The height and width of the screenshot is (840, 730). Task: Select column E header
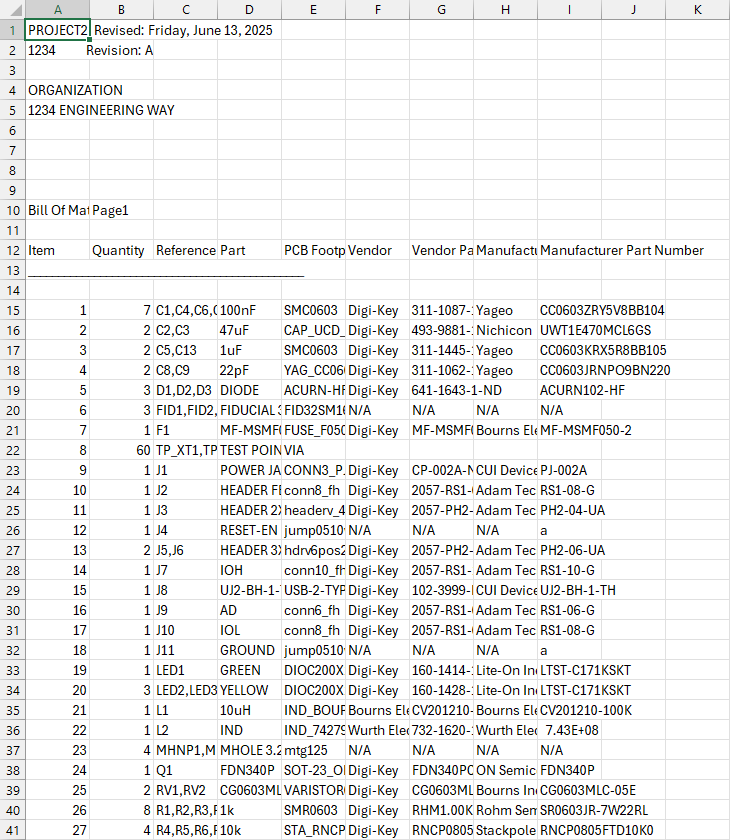(x=313, y=9)
